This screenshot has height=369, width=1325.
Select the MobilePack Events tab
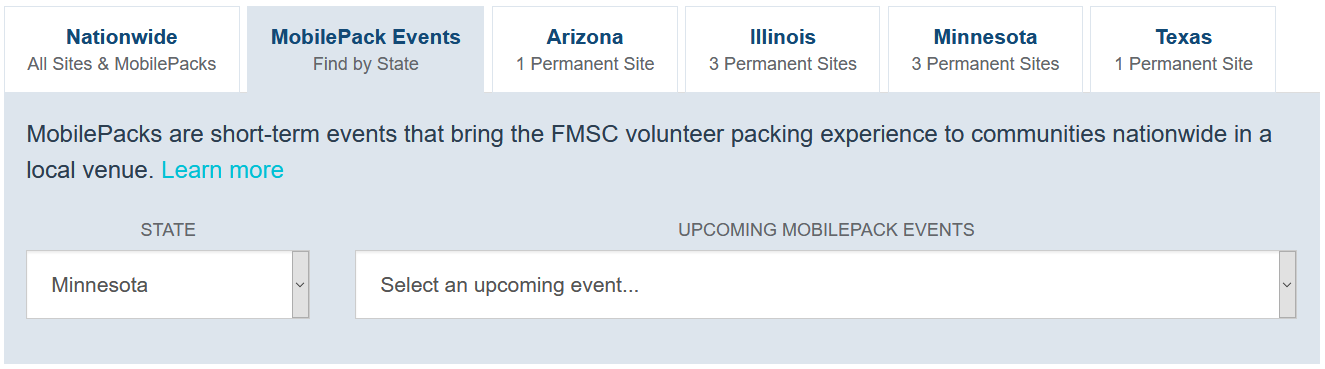point(366,50)
